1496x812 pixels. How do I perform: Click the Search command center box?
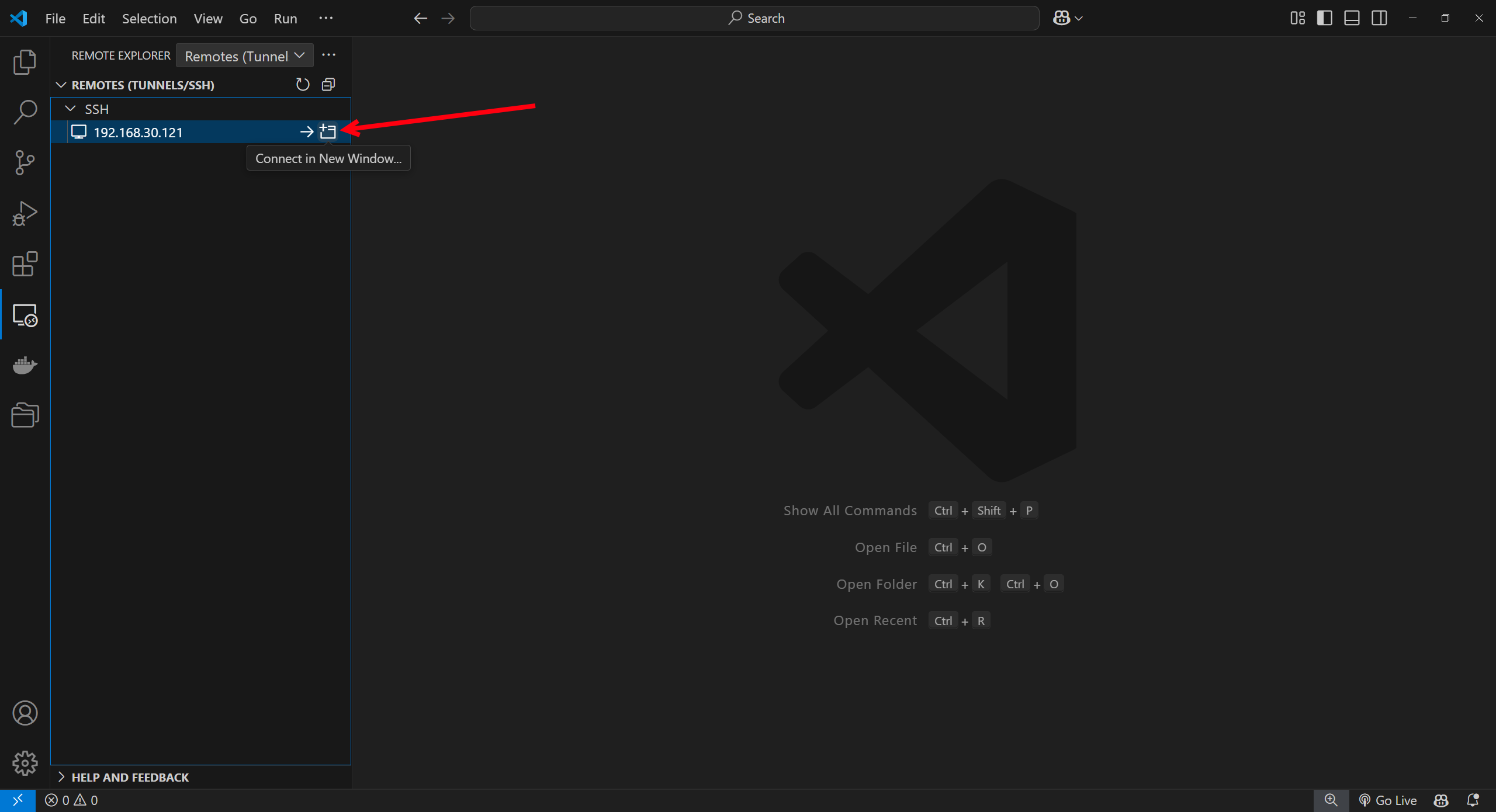[x=754, y=18]
